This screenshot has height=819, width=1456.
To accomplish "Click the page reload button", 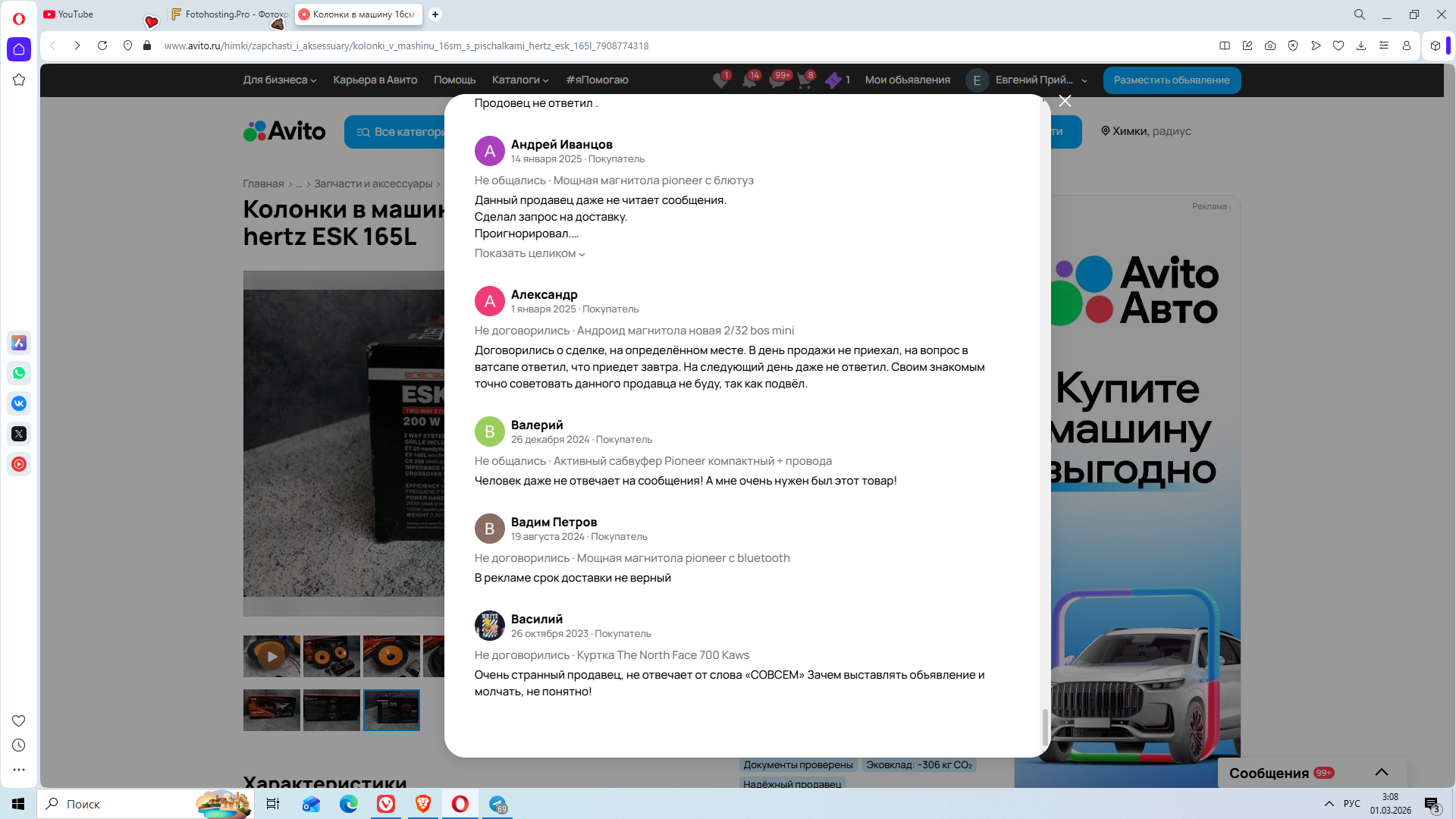I will pyautogui.click(x=102, y=45).
